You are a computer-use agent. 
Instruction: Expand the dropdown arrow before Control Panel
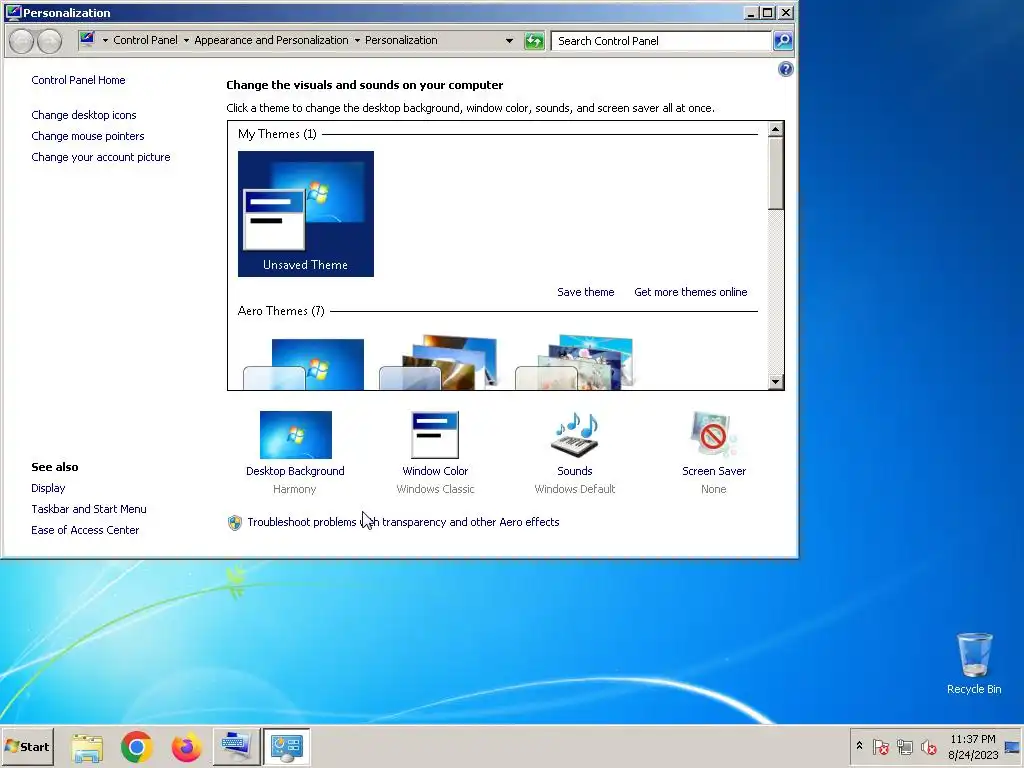(x=105, y=40)
